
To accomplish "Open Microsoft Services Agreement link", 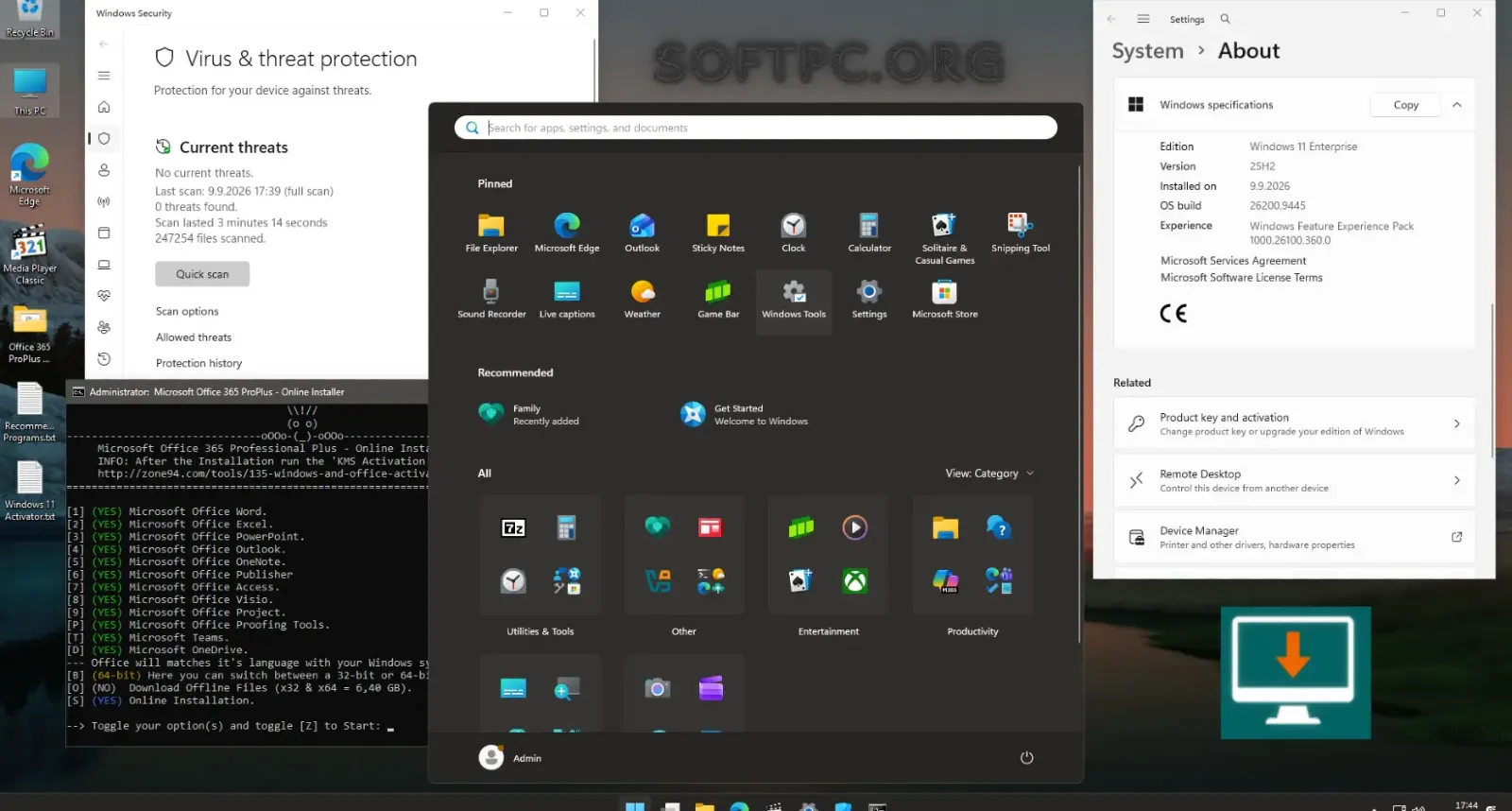I will pos(1233,261).
